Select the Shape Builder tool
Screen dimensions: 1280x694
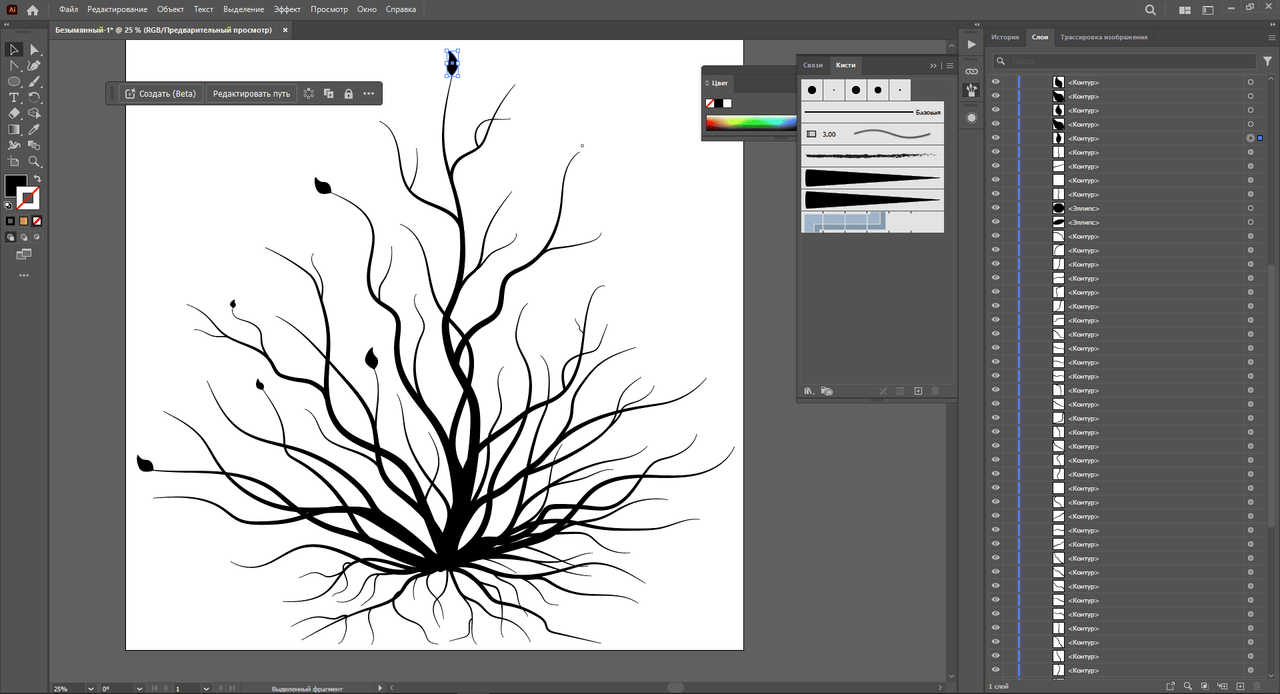click(34, 113)
